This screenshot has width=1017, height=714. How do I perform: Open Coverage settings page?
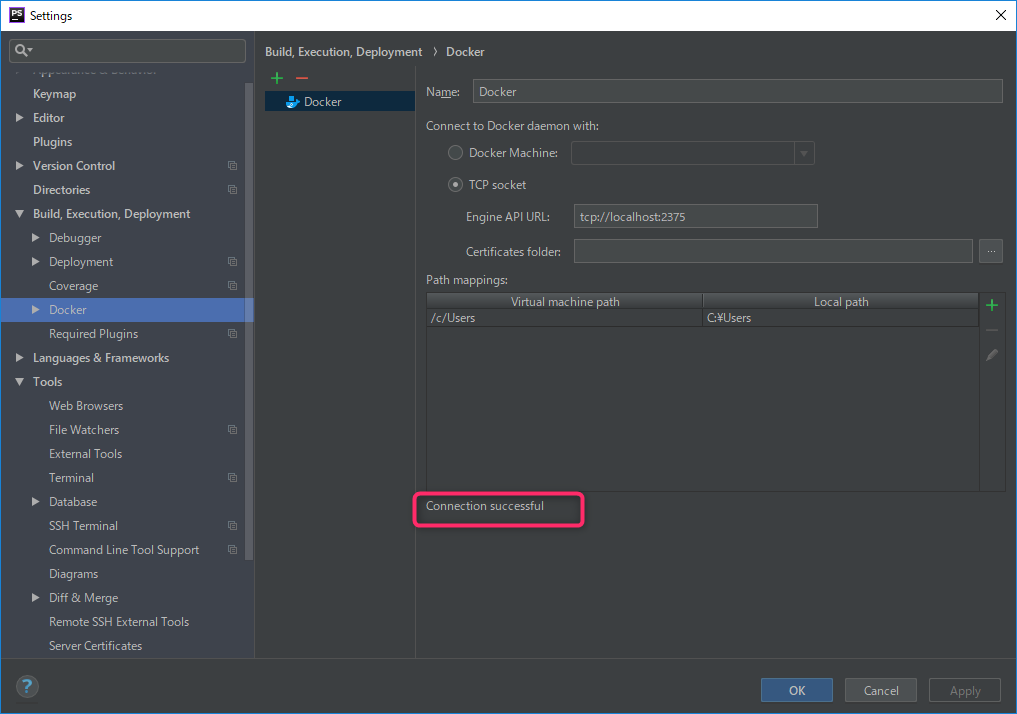click(73, 286)
